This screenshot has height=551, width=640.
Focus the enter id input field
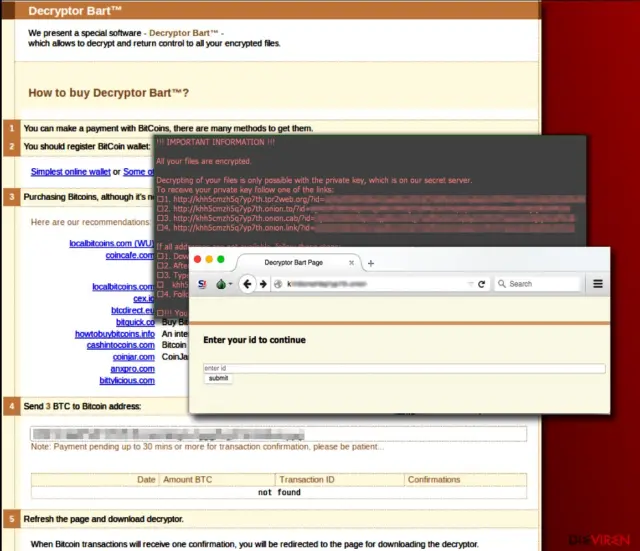(x=404, y=368)
